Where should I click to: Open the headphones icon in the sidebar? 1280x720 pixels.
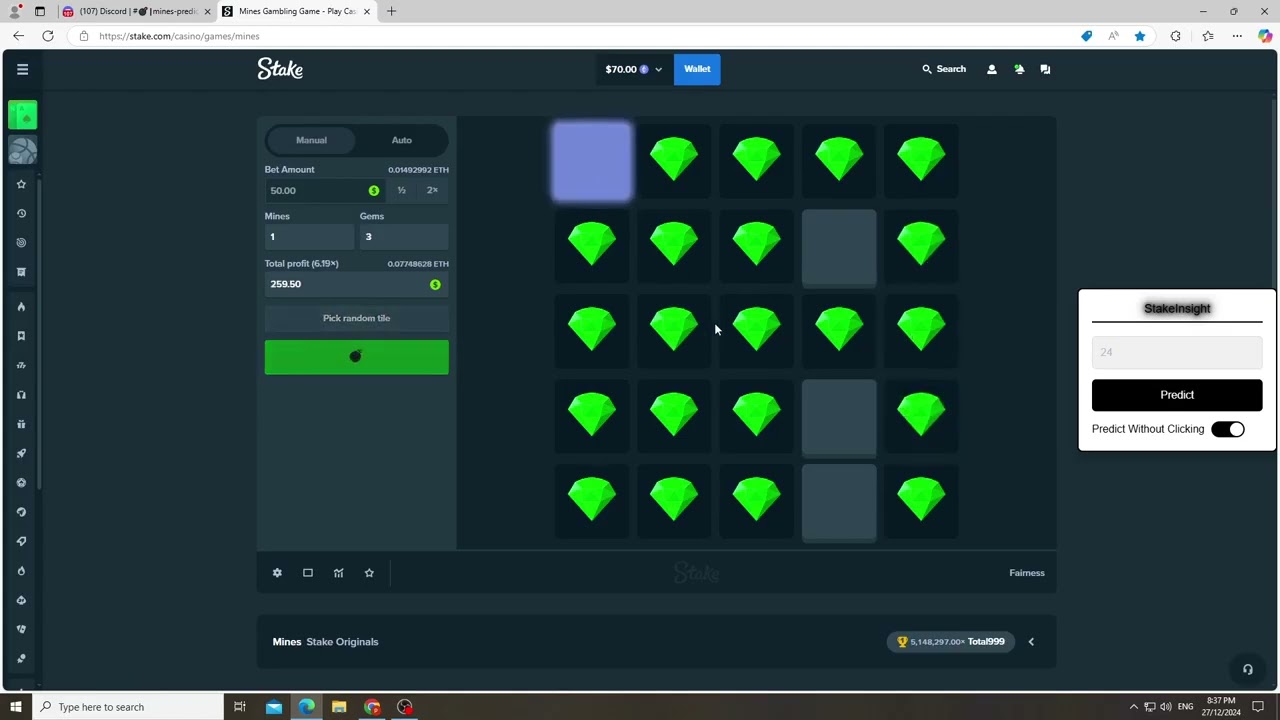[x=21, y=395]
